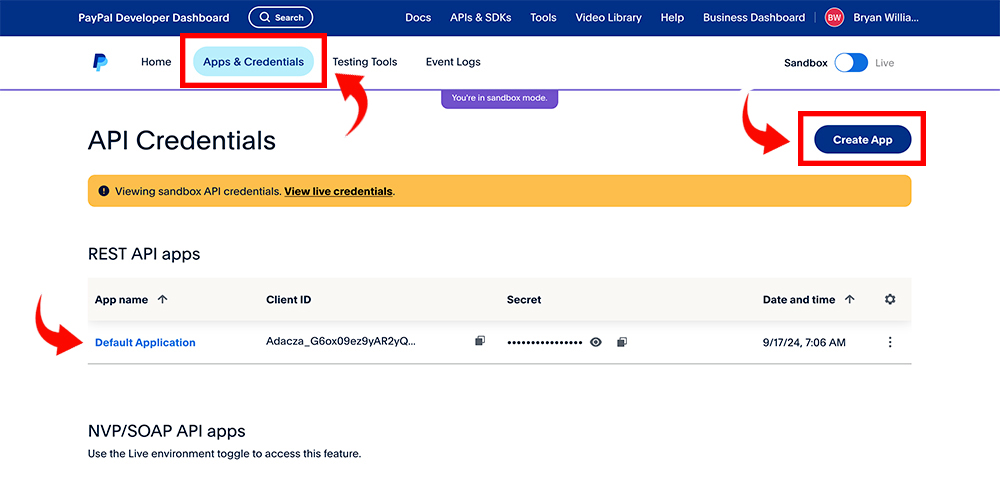Click the BW user avatar
The width and height of the screenshot is (1000, 479).
tap(834, 18)
